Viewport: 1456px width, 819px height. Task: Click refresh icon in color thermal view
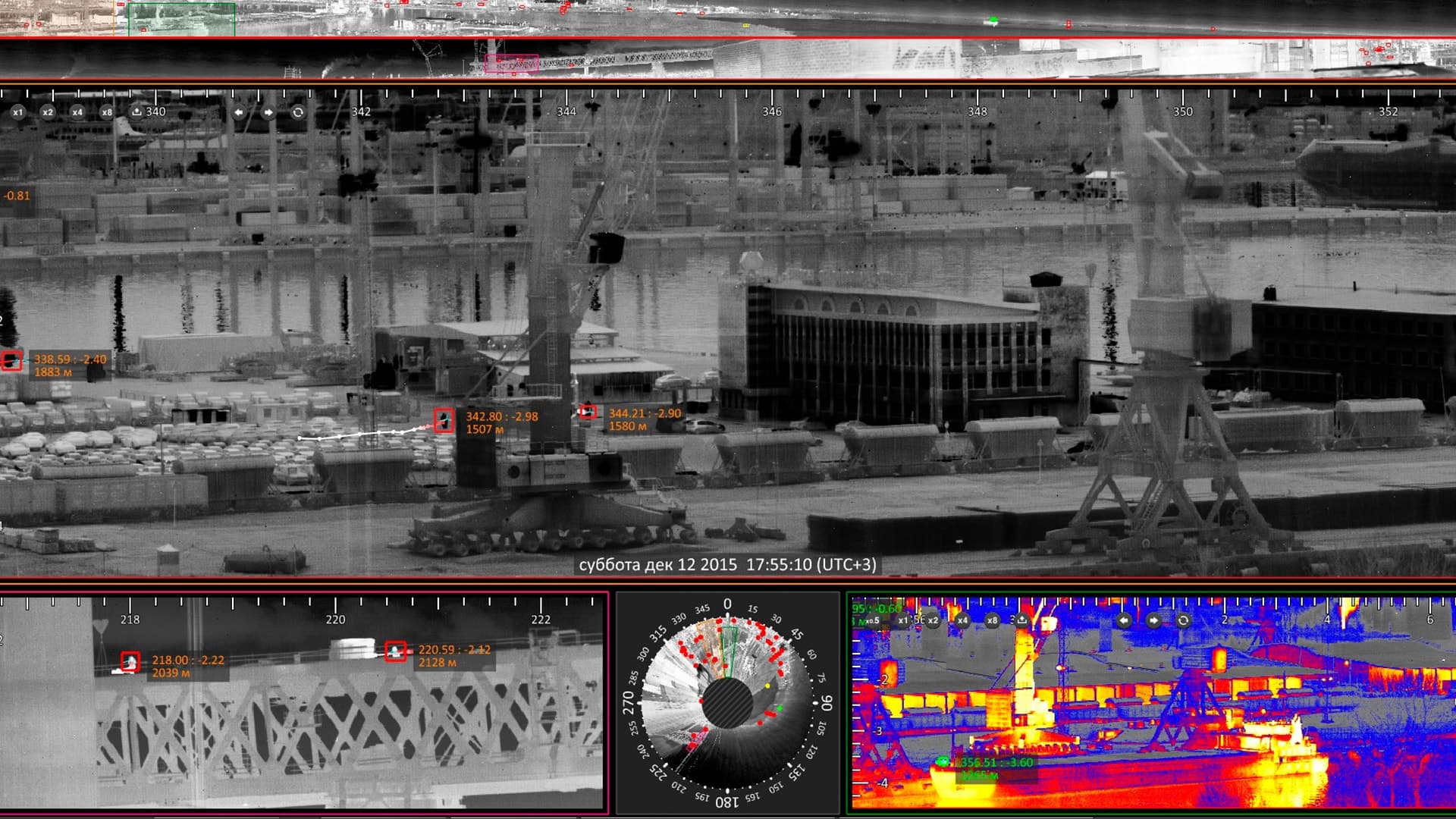point(1183,620)
